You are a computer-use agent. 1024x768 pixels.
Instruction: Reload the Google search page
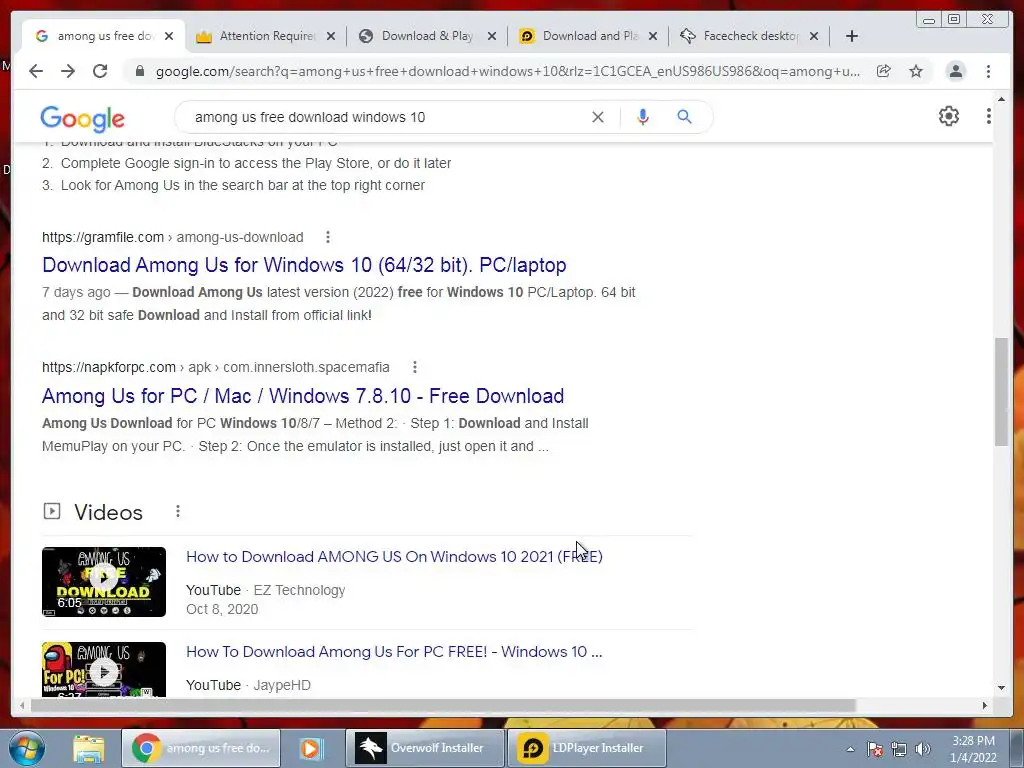coord(100,71)
